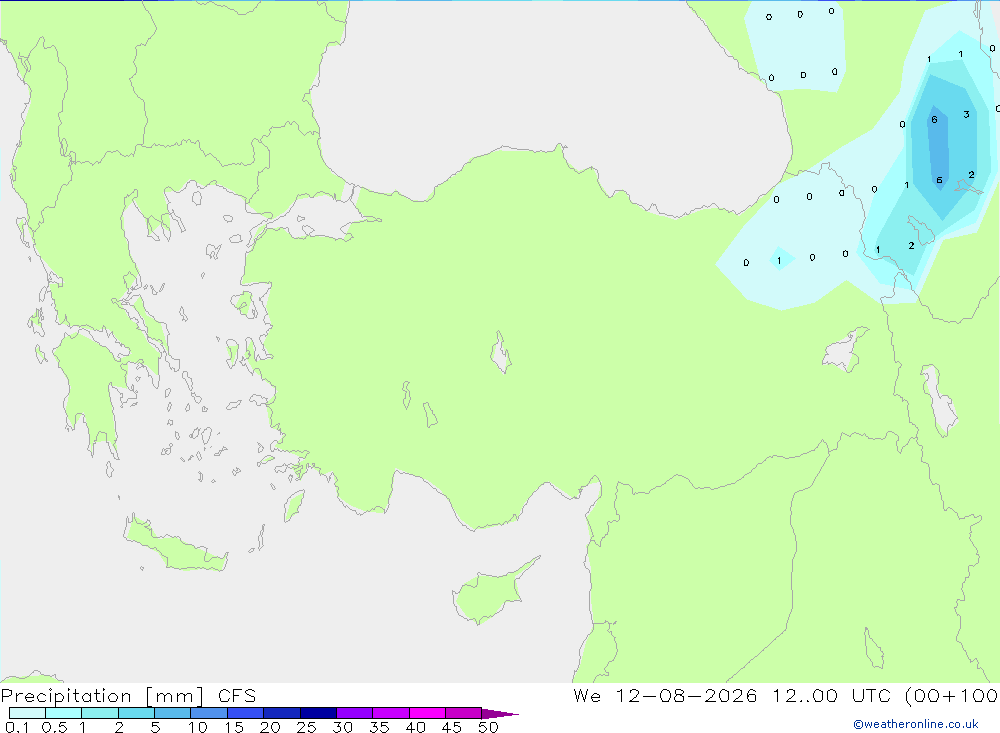The height and width of the screenshot is (733, 1000).
Task: Click the '20' legend scale label
Action: [x=270, y=727]
